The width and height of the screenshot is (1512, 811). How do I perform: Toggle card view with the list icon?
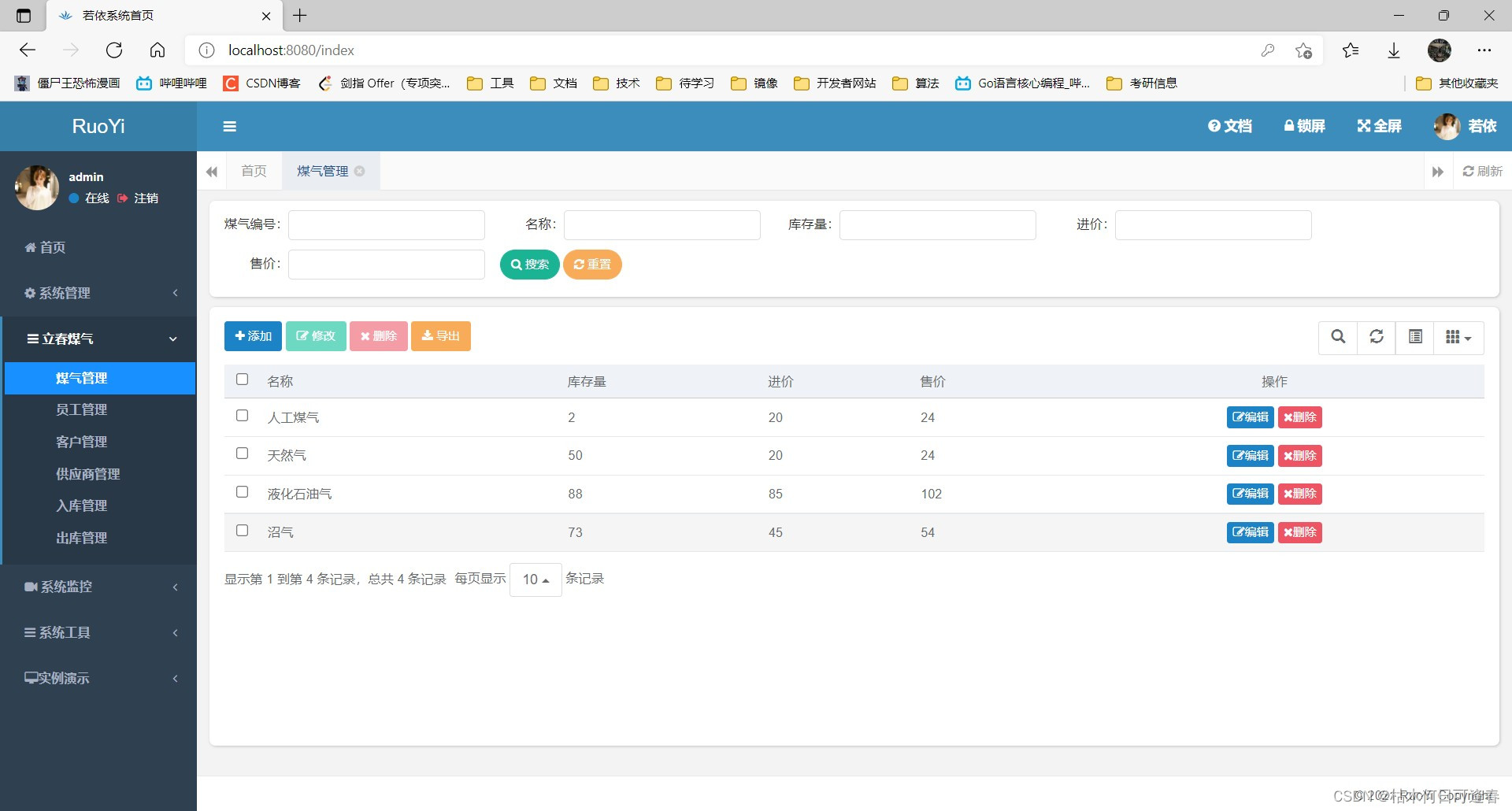[1415, 337]
